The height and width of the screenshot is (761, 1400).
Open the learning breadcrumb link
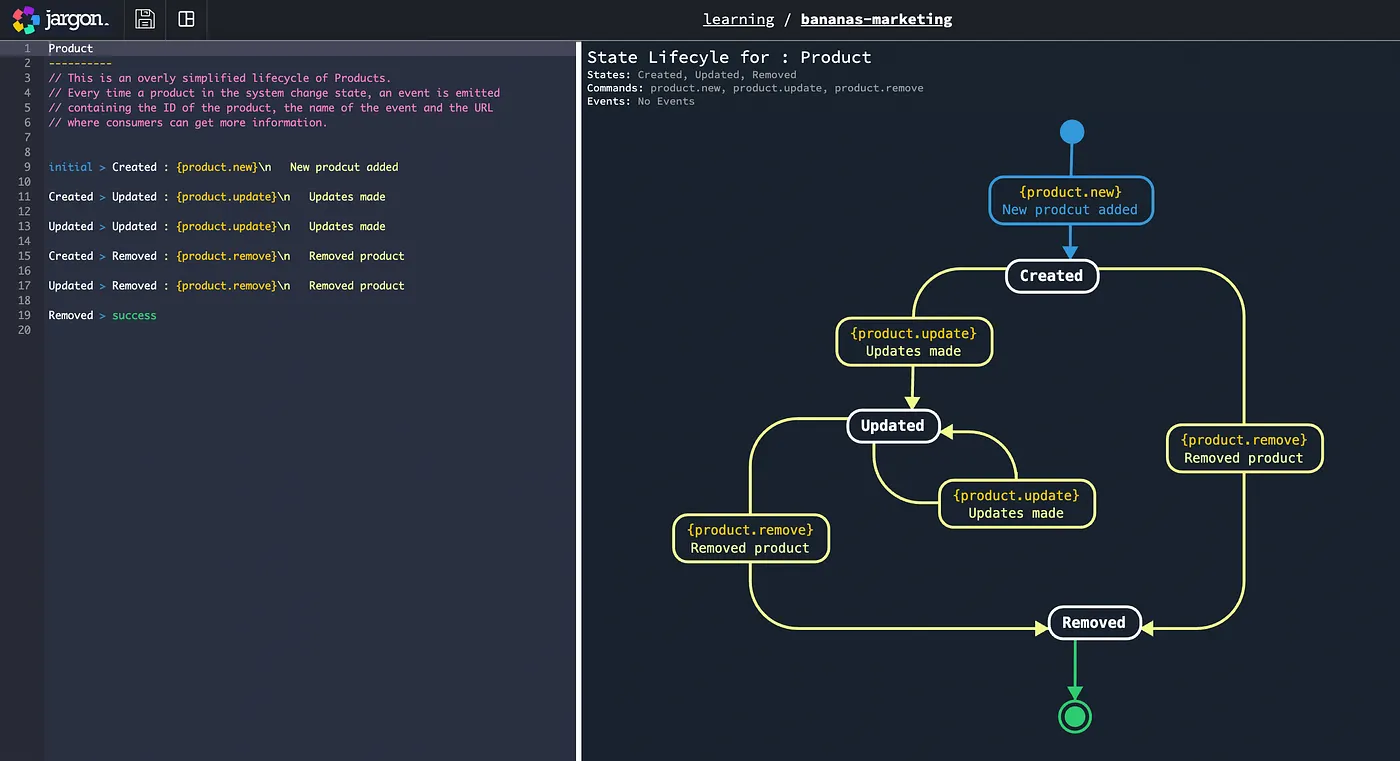point(738,19)
